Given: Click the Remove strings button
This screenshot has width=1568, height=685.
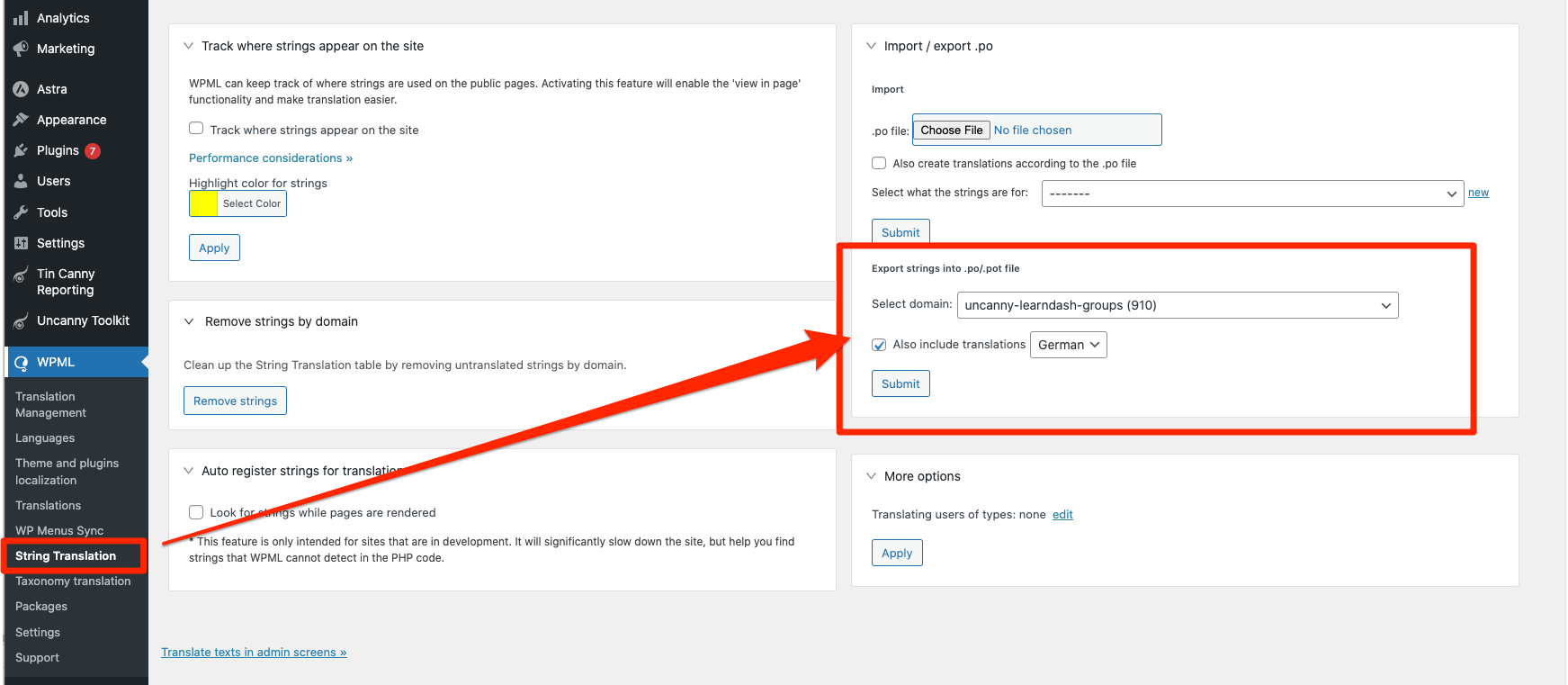Looking at the screenshot, I should click(x=235, y=401).
